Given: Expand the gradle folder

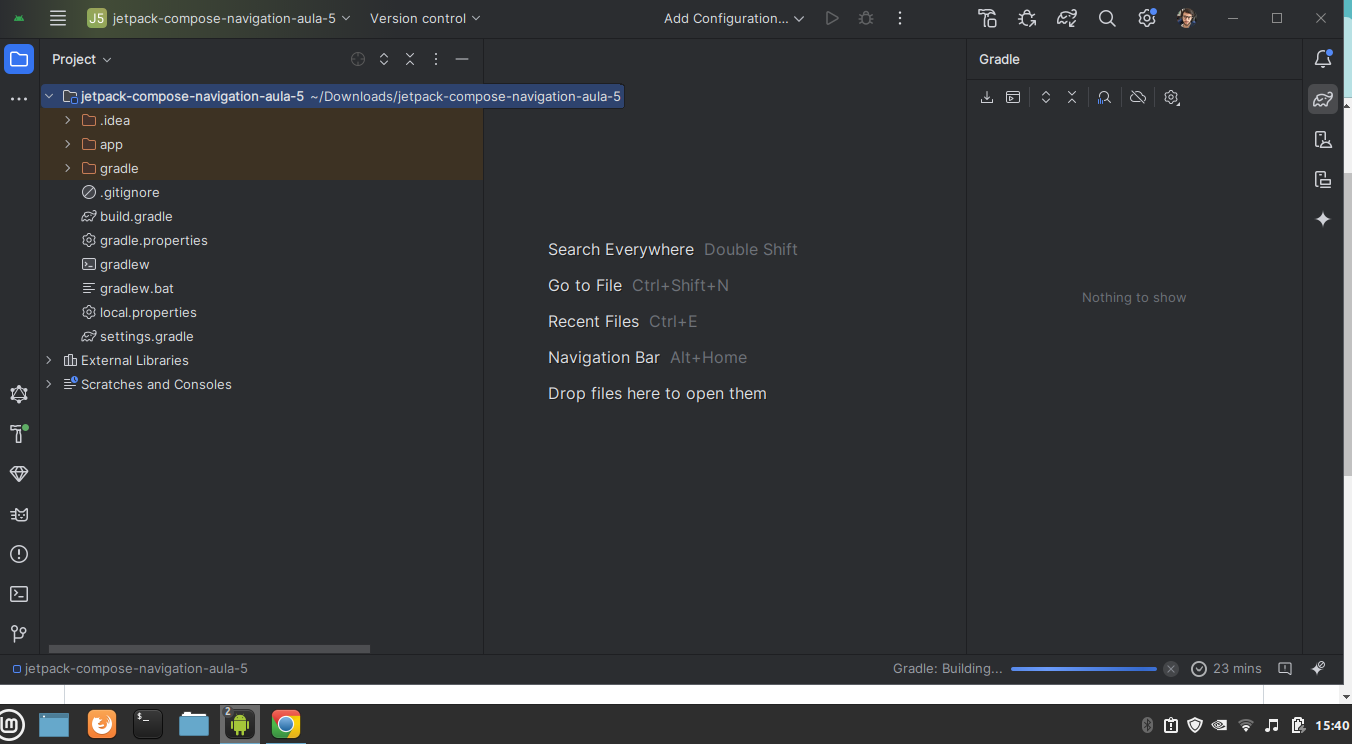Looking at the screenshot, I should [67, 168].
